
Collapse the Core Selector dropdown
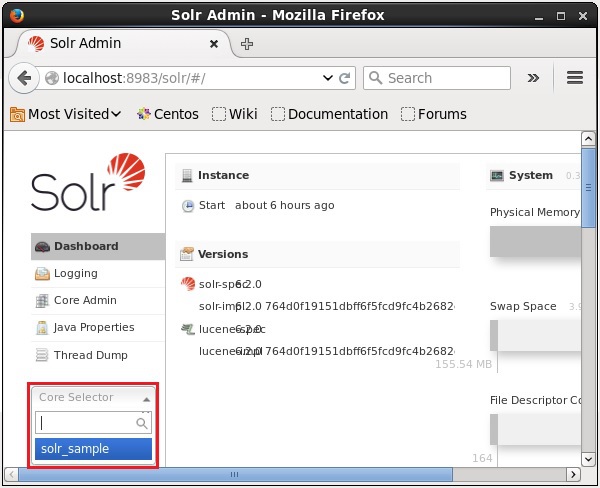(147, 398)
